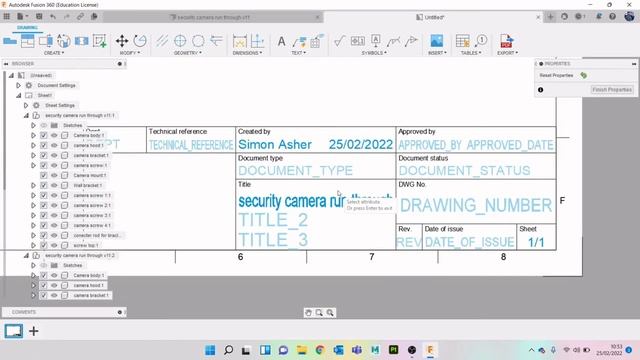Open a new design tab with the plus icon
The image size is (640, 360).
pyautogui.click(x=550, y=17)
